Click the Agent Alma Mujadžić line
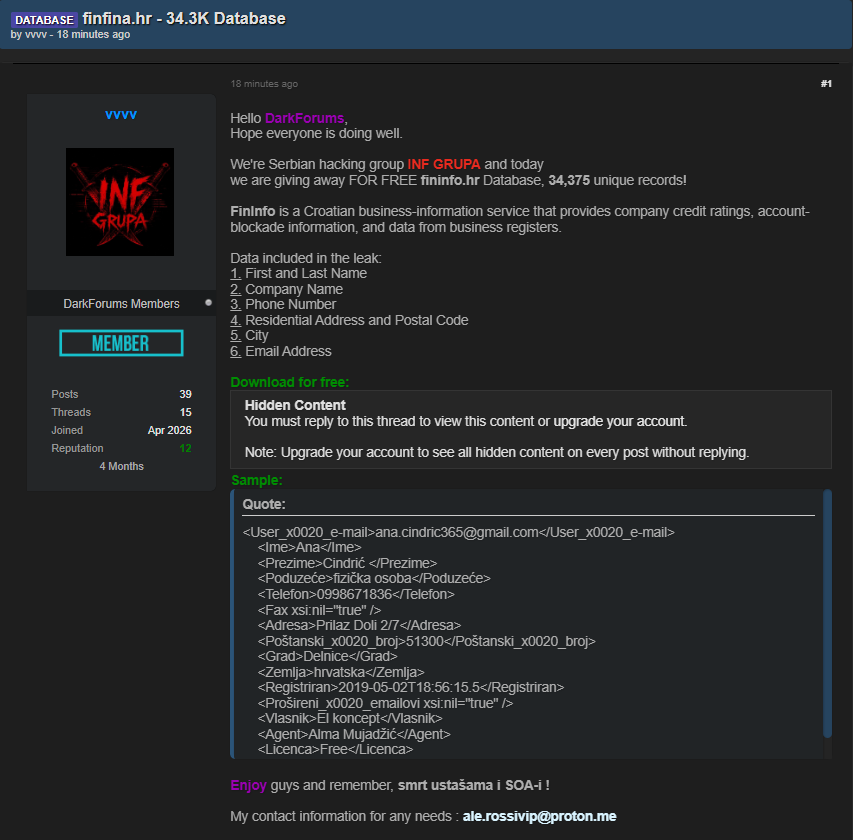 click(354, 734)
